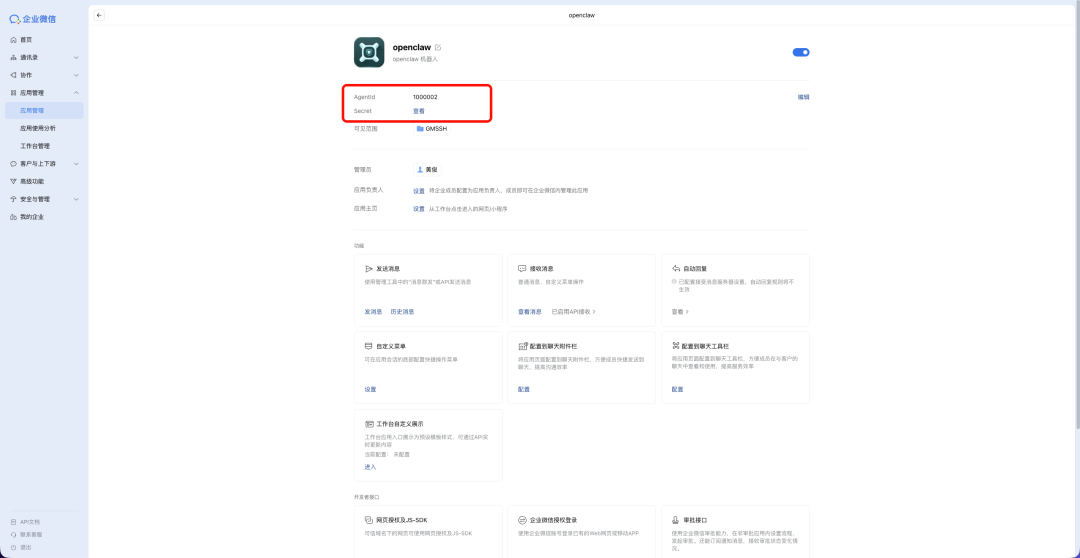
Task: Open 联系客服 link in sidebar footer
Action: [x=31, y=535]
